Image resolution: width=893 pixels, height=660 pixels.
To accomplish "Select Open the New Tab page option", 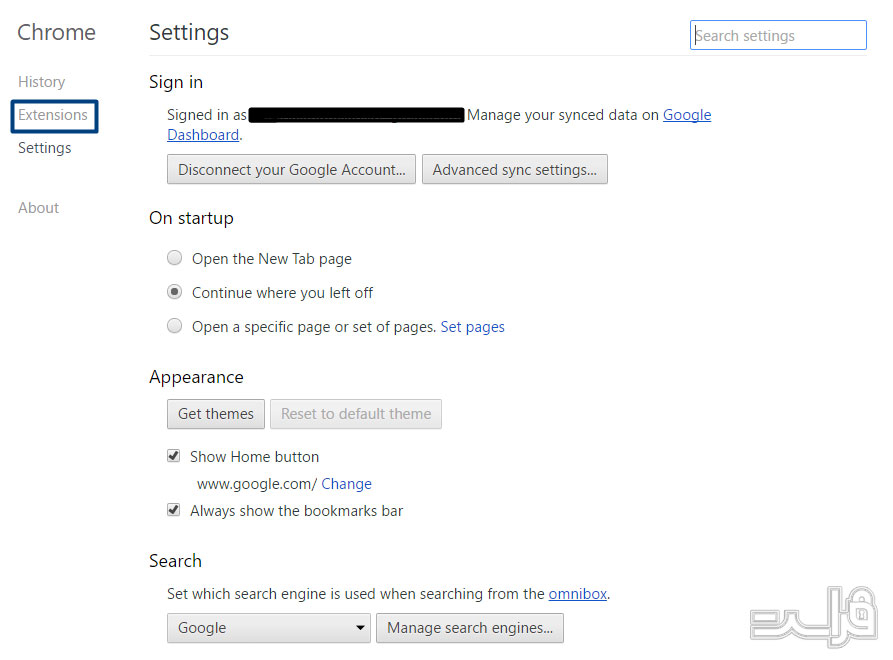I will (174, 258).
